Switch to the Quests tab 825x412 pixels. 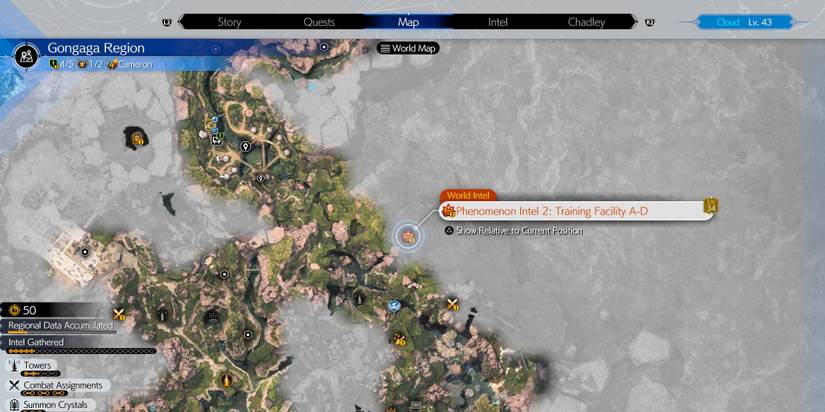(319, 22)
